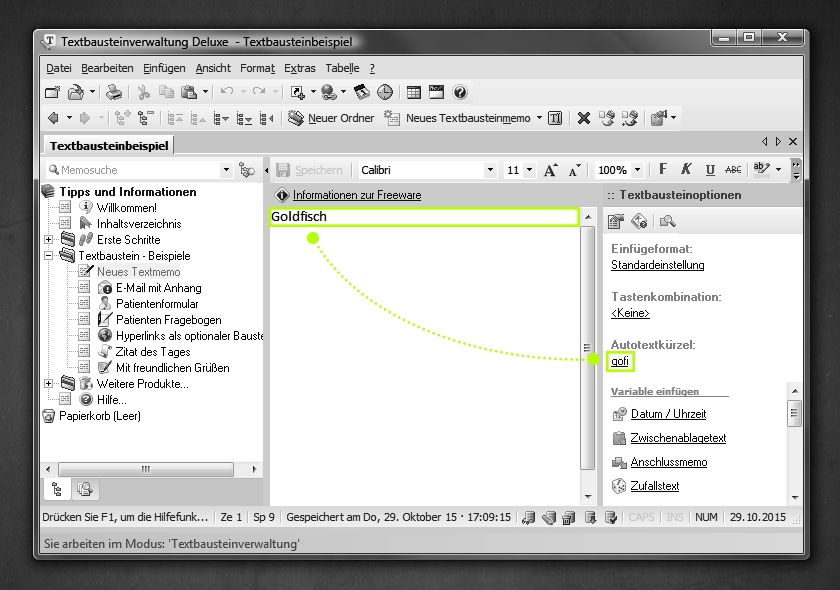Click the Zwischenablagetext link
Viewport: 840px width, 590px height.
pos(678,438)
